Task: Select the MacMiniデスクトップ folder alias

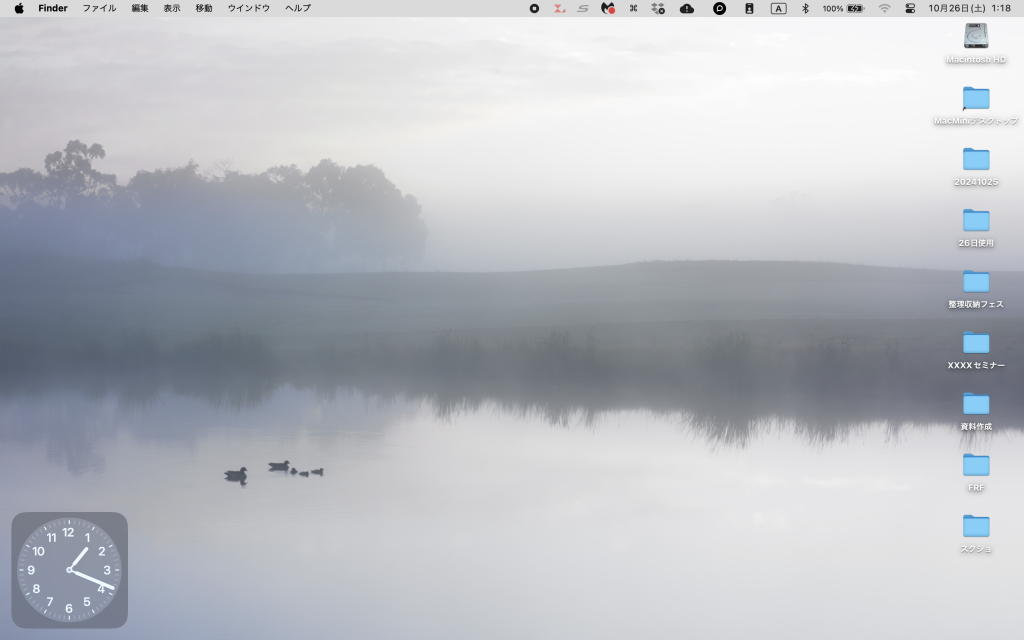Action: pos(976,99)
